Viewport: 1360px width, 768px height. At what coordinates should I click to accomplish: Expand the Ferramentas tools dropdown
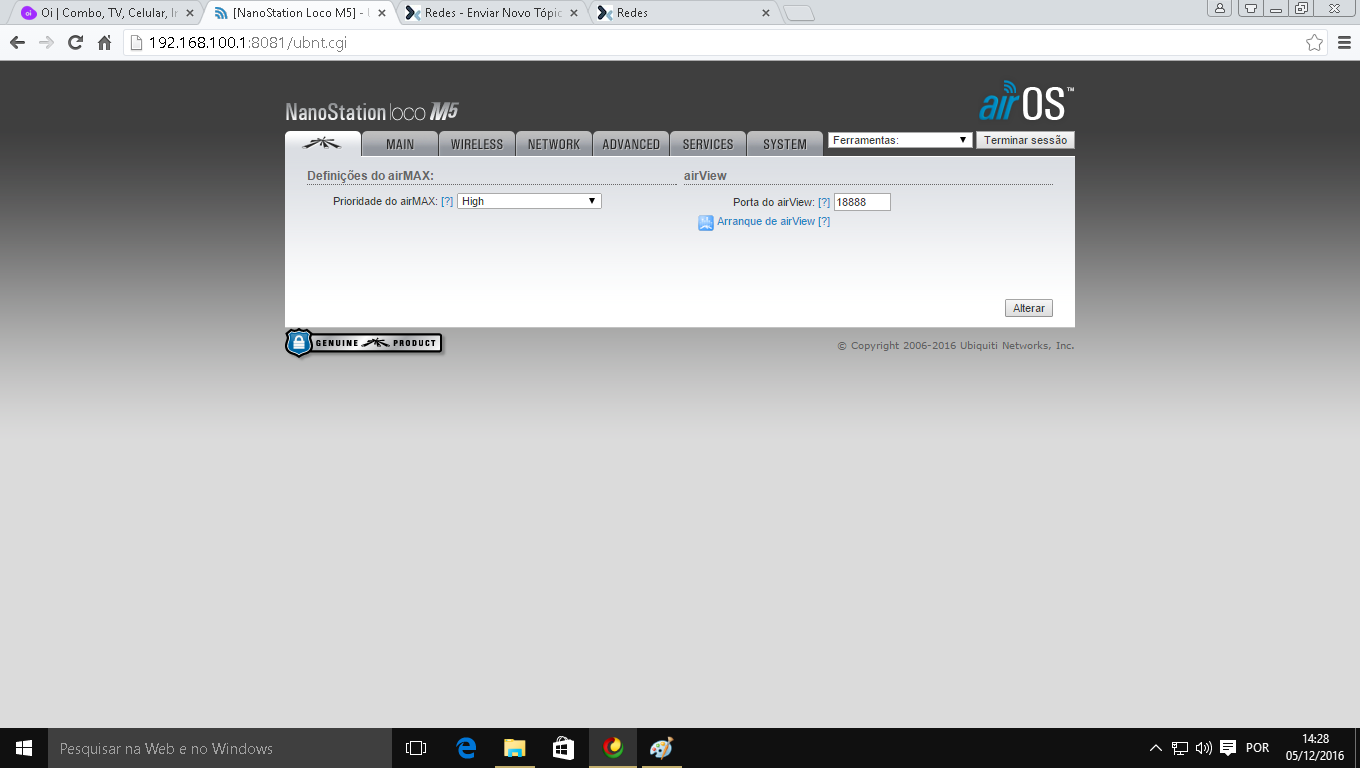pos(900,140)
